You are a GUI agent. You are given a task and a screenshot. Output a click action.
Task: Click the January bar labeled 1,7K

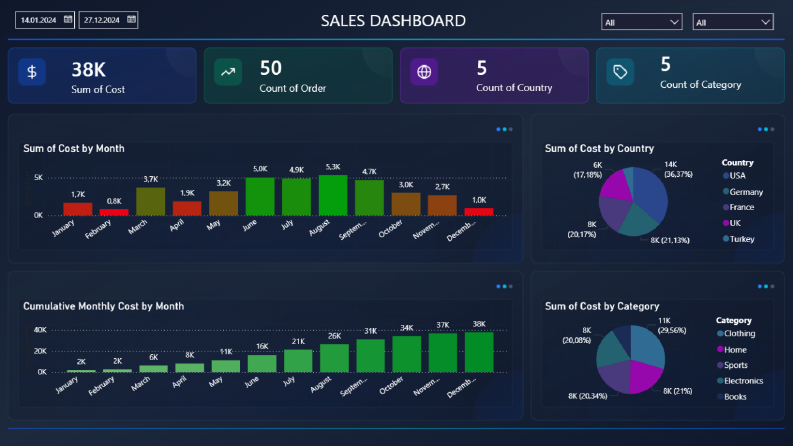[x=78, y=209]
